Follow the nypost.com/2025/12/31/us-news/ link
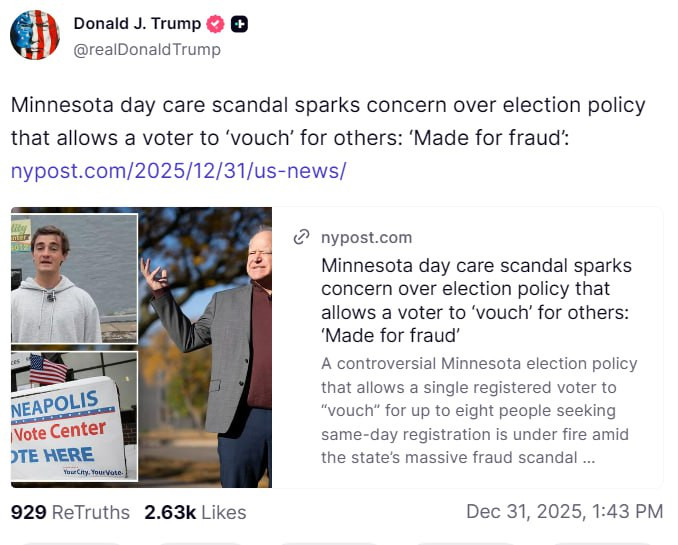The image size is (678, 545). pyautogui.click(x=178, y=170)
